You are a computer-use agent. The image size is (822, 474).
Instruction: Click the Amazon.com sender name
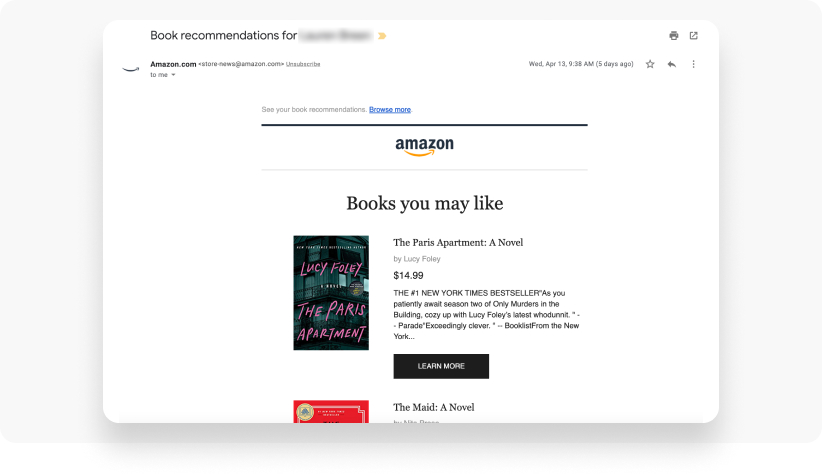click(x=173, y=64)
